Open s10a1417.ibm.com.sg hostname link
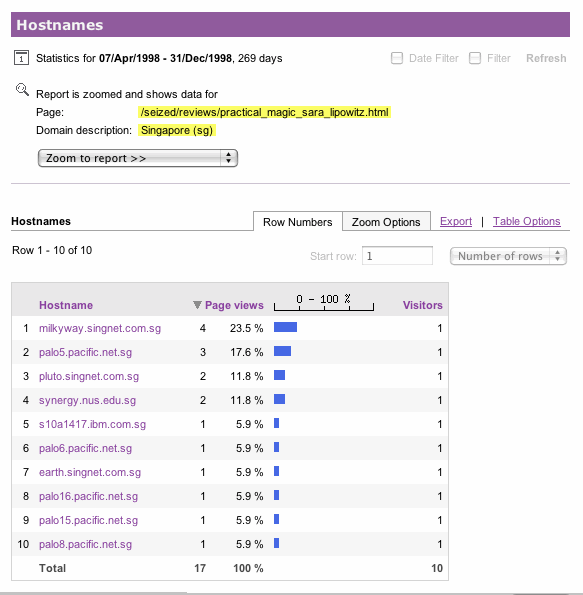Screen dimensions: 583x595 [x=92, y=424]
